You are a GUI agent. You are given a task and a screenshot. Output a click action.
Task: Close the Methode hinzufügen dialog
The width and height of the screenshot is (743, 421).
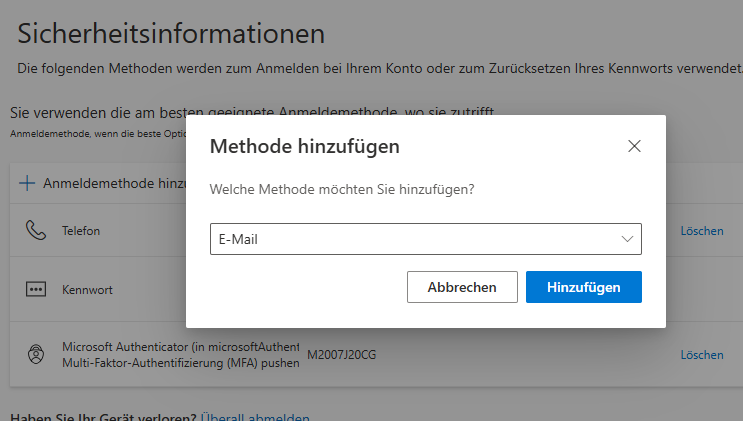coord(634,146)
